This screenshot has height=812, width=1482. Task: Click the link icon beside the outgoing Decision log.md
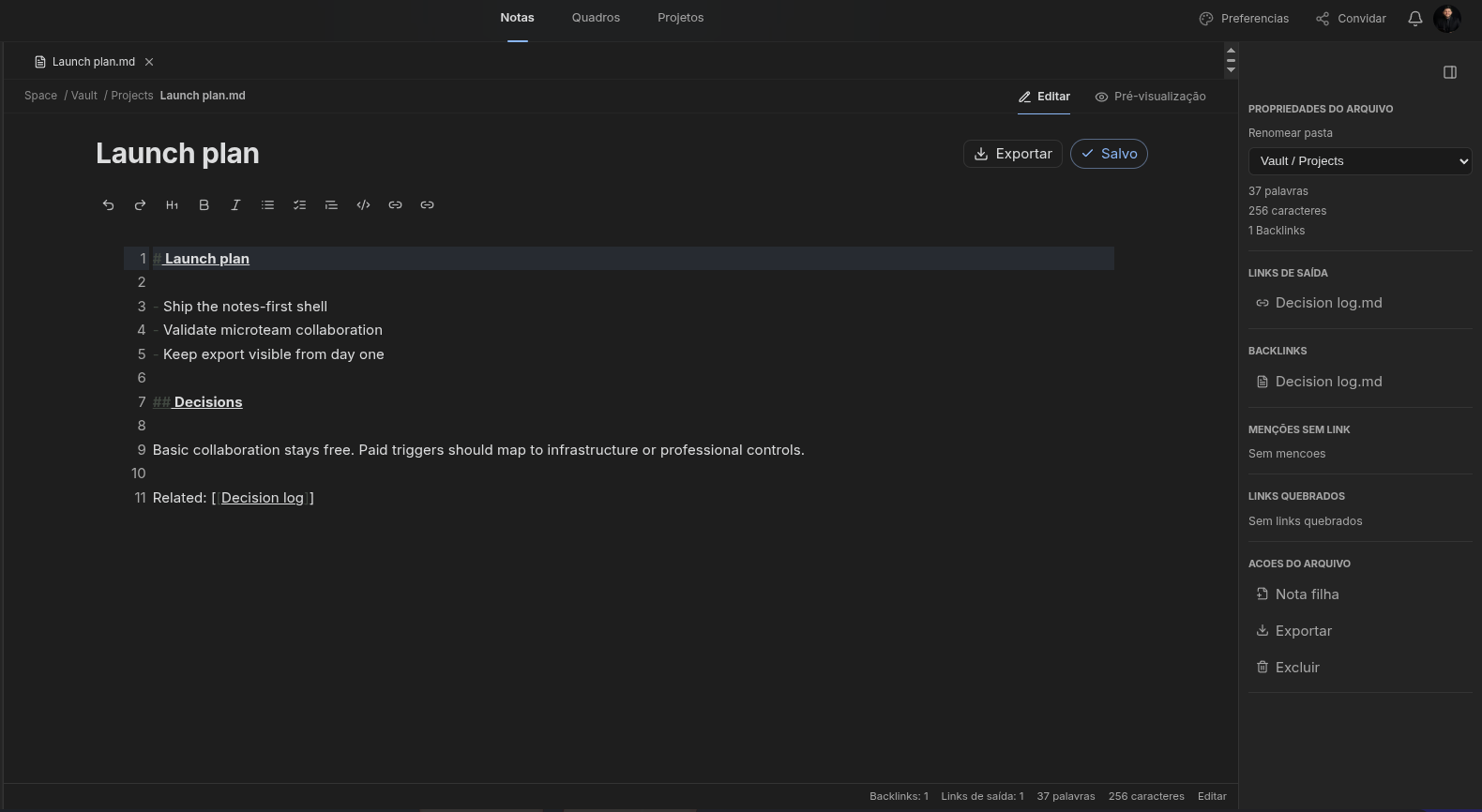[x=1263, y=303]
